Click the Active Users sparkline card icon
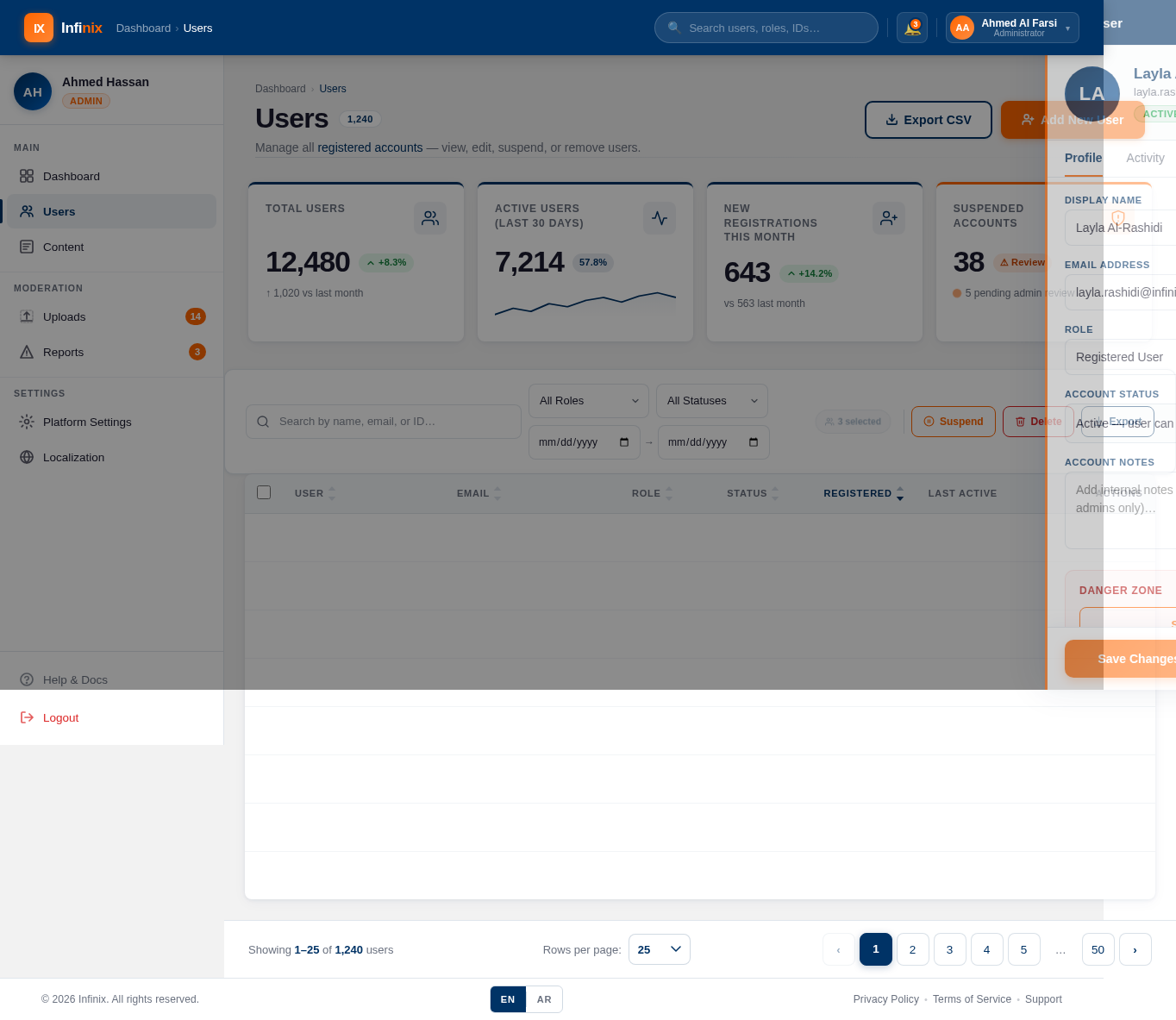The width and height of the screenshot is (1176, 1020). 660,218
